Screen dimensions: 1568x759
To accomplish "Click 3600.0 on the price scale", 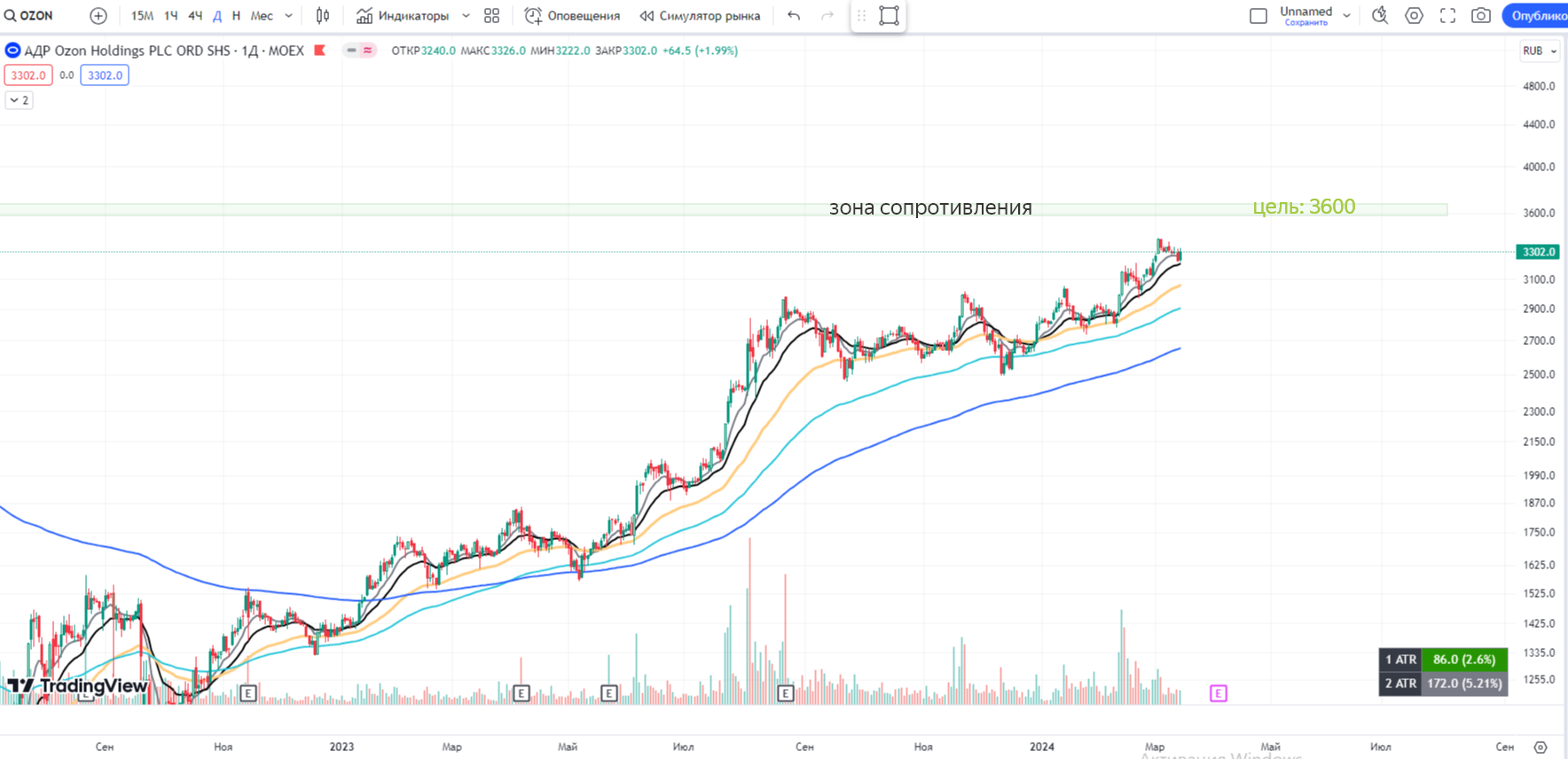I will [1539, 213].
